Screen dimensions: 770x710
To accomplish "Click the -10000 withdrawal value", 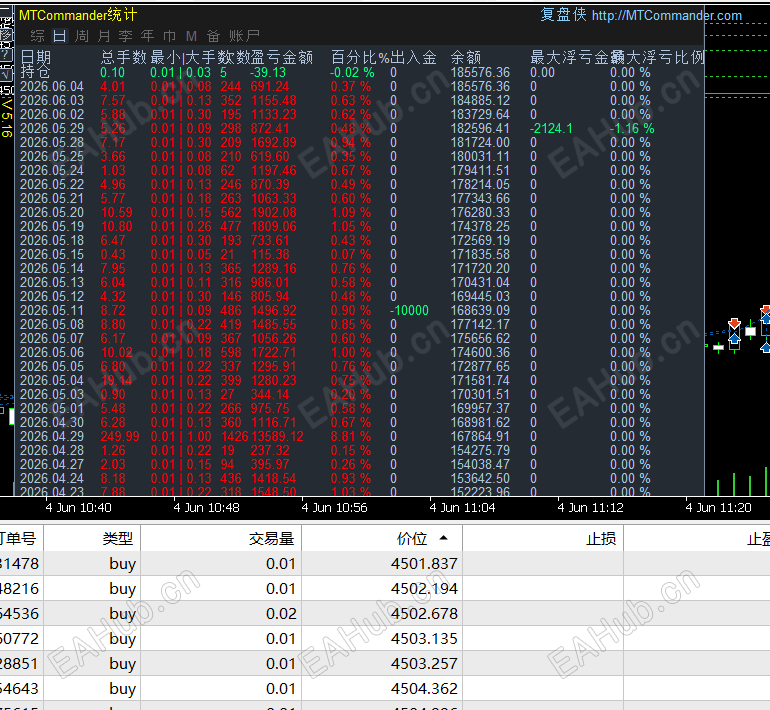I will pyautogui.click(x=409, y=310).
